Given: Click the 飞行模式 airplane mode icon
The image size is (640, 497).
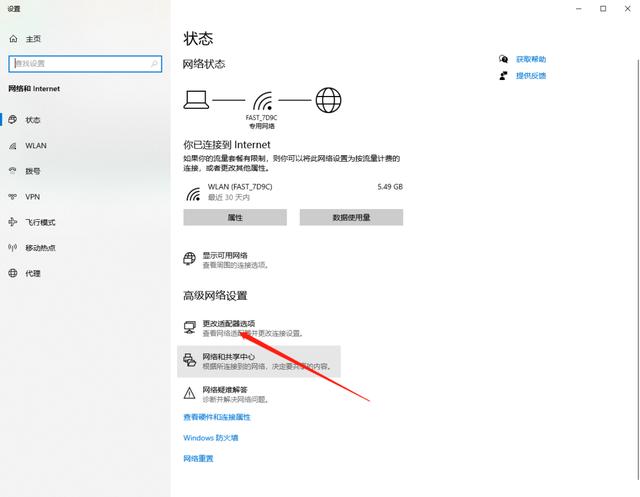Looking at the screenshot, I should pyautogui.click(x=13, y=222).
